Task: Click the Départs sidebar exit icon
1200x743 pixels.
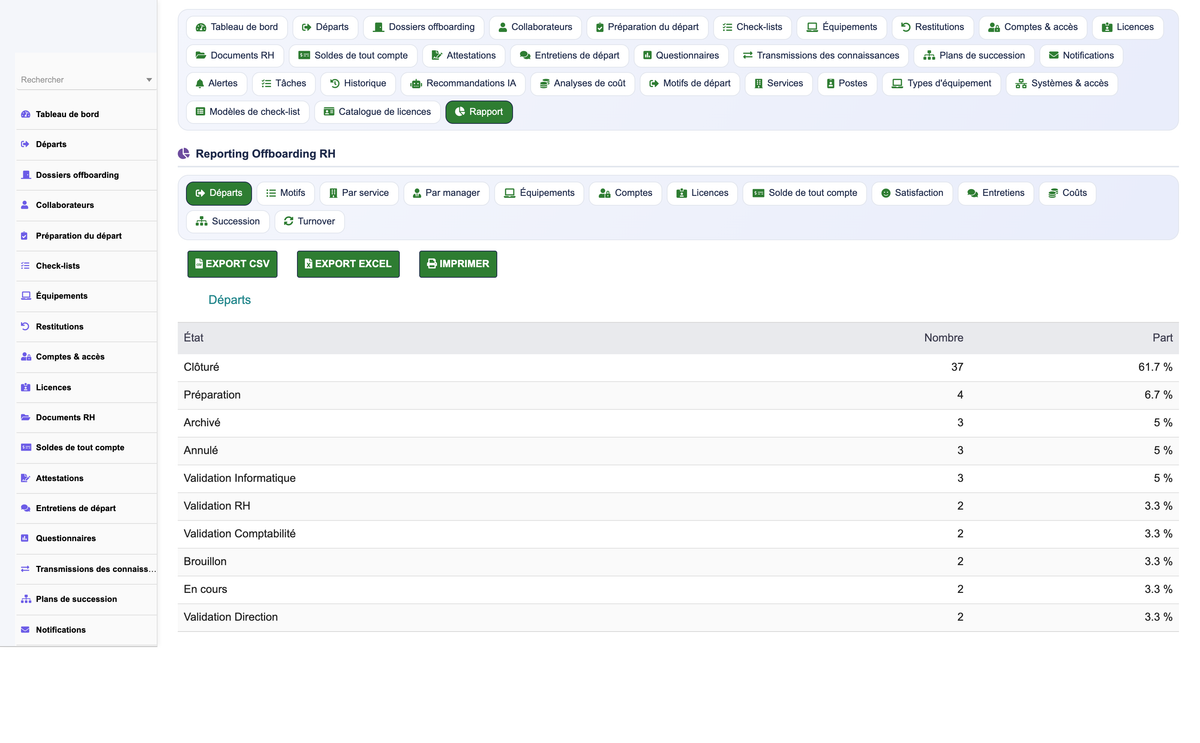Action: pos(25,145)
